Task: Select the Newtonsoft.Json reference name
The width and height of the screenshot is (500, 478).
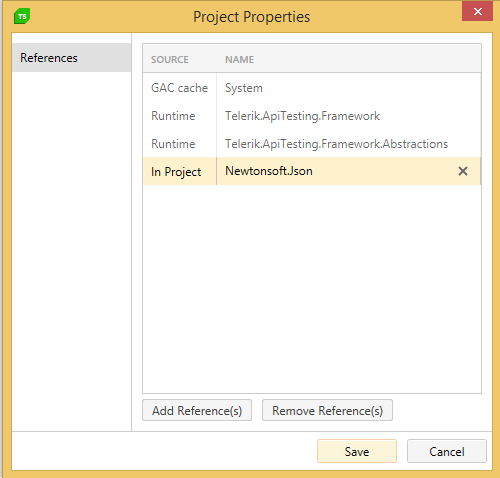Action: pos(269,171)
